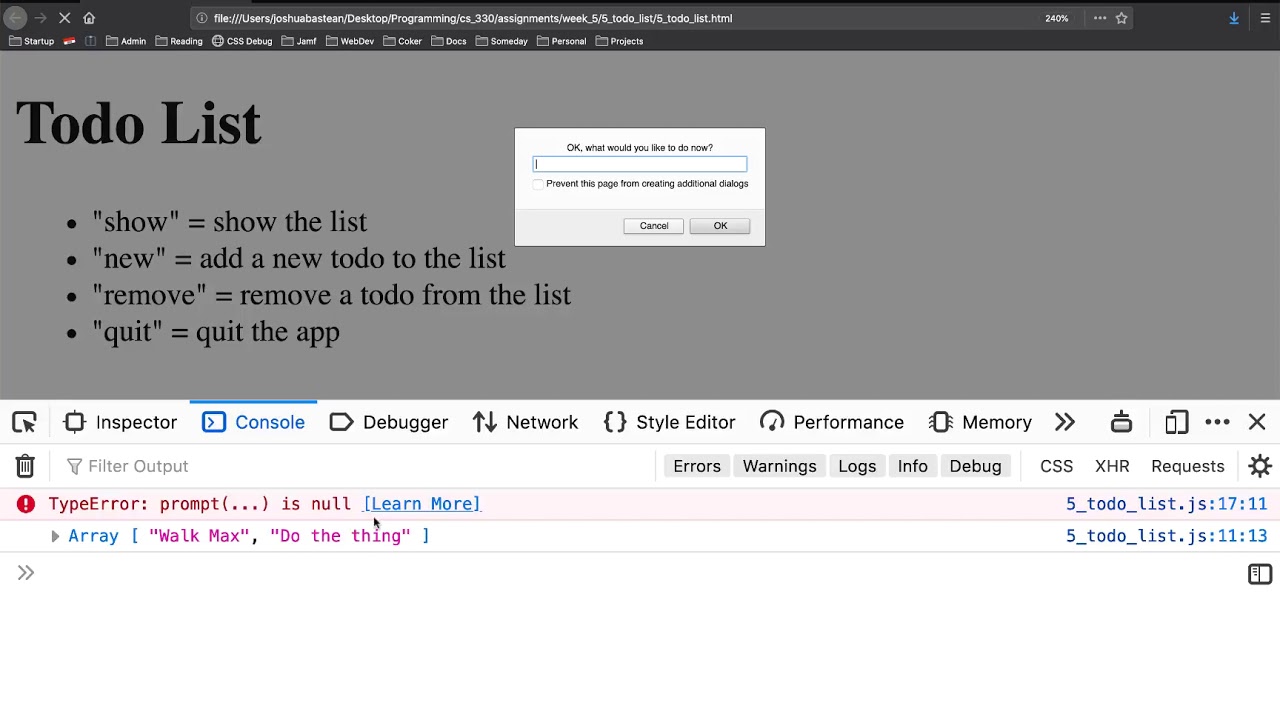Open the Learn More link
Image resolution: width=1280 pixels, height=720 pixels.
coord(422,504)
